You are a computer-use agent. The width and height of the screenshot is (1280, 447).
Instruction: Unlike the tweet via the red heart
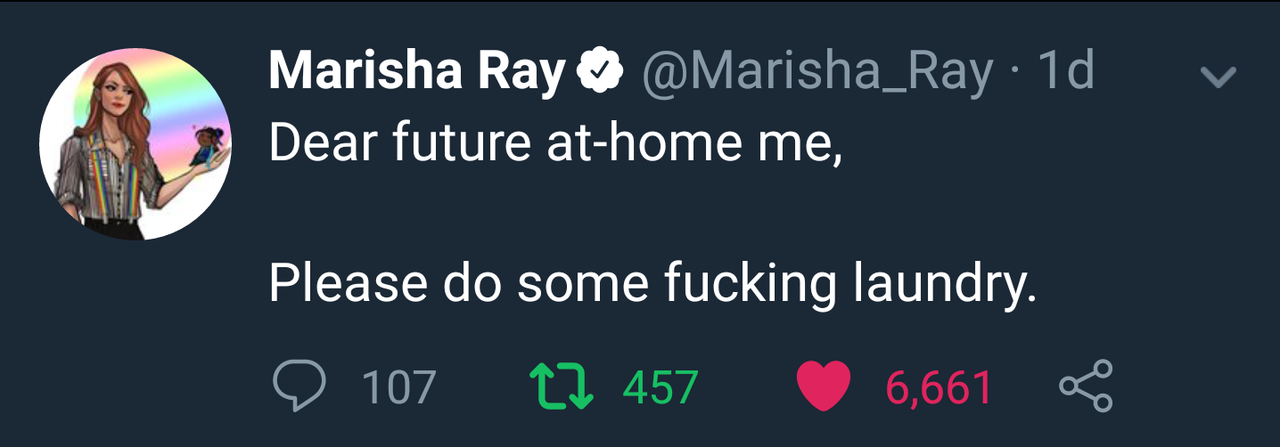(x=822, y=387)
